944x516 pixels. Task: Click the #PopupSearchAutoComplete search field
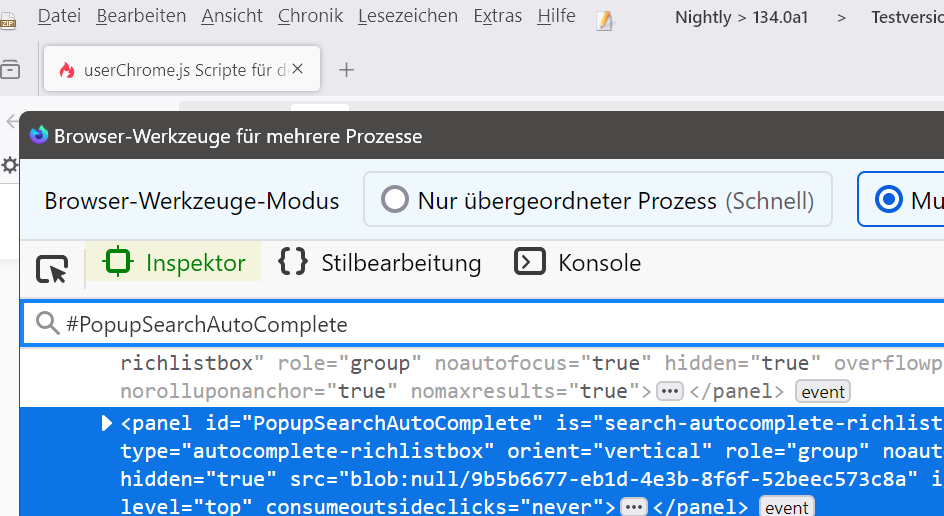coord(480,324)
